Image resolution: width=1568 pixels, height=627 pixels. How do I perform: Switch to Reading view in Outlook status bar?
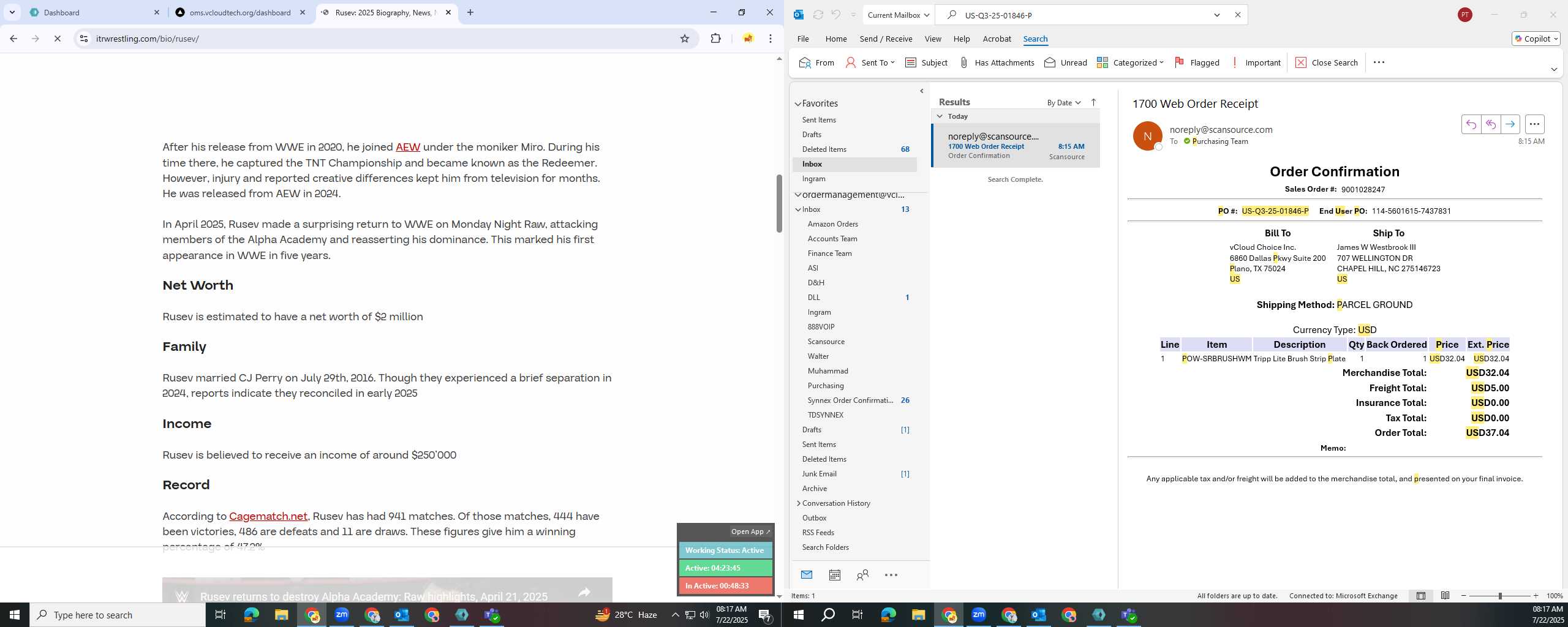click(x=1445, y=596)
